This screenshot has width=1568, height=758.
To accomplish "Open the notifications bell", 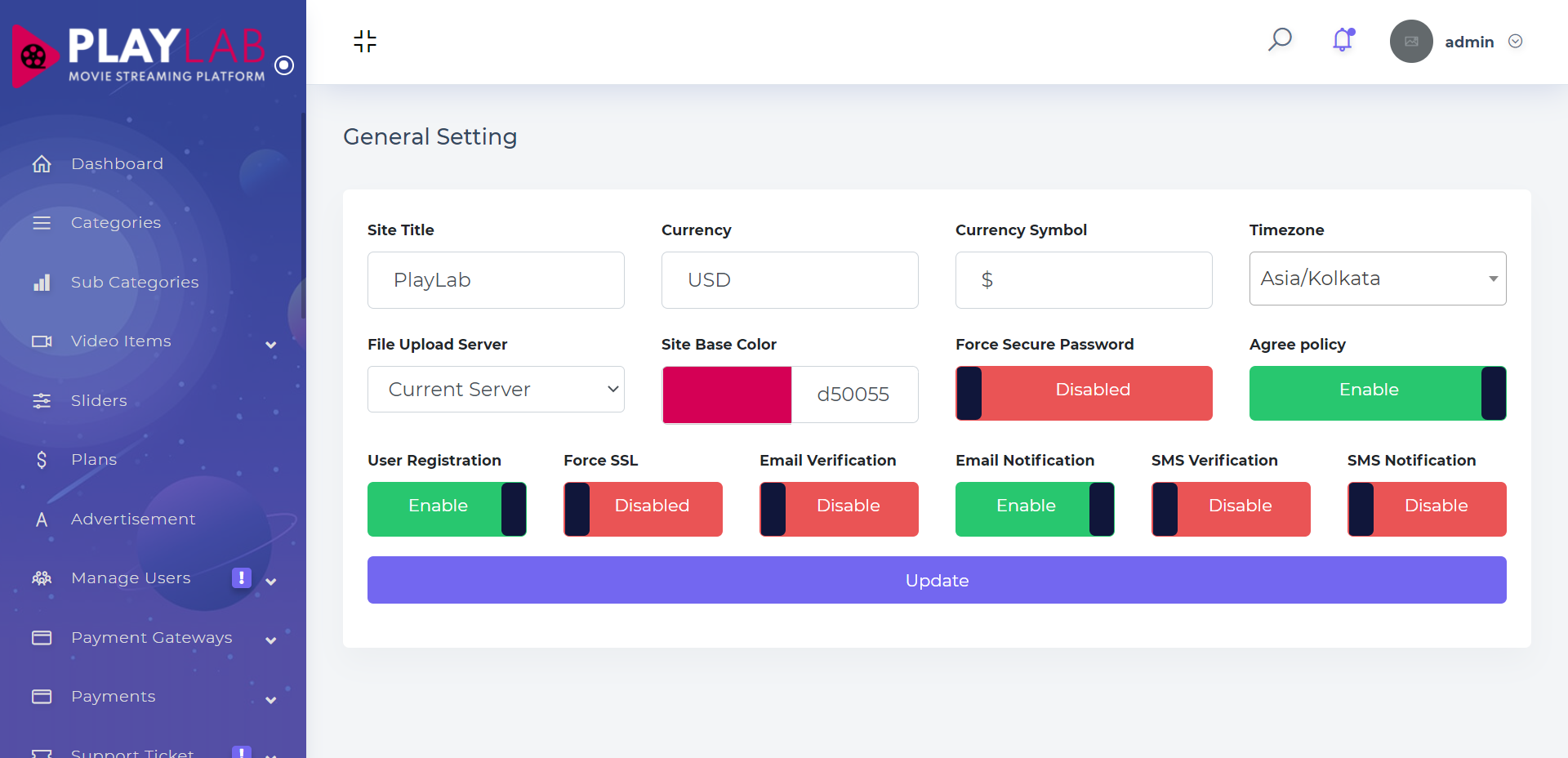I will pyautogui.click(x=1341, y=40).
